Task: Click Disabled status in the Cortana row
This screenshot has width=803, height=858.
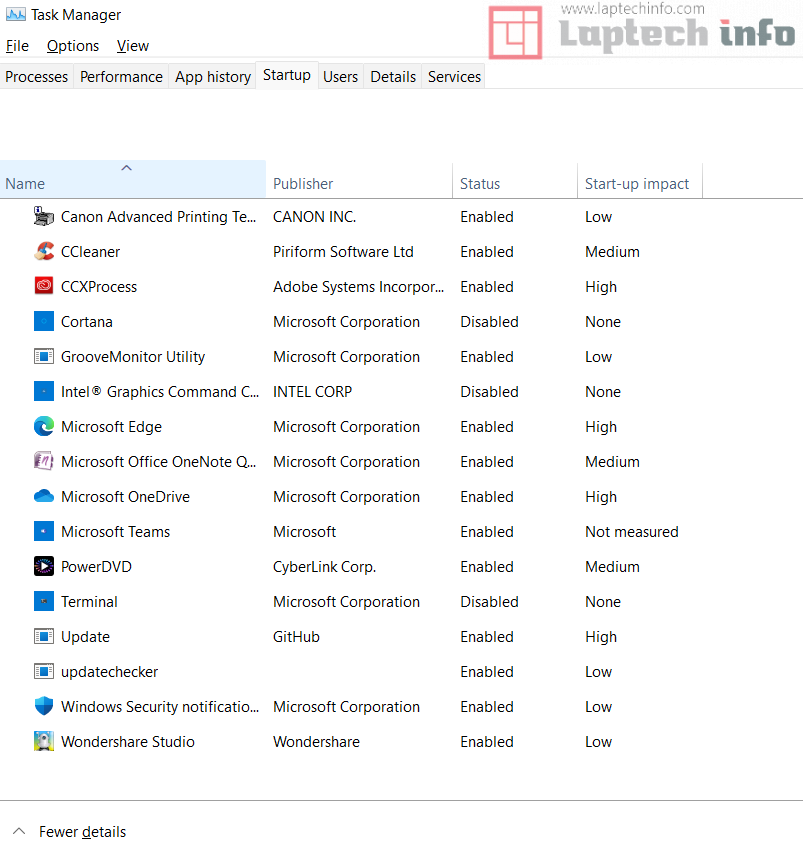Action: click(489, 322)
